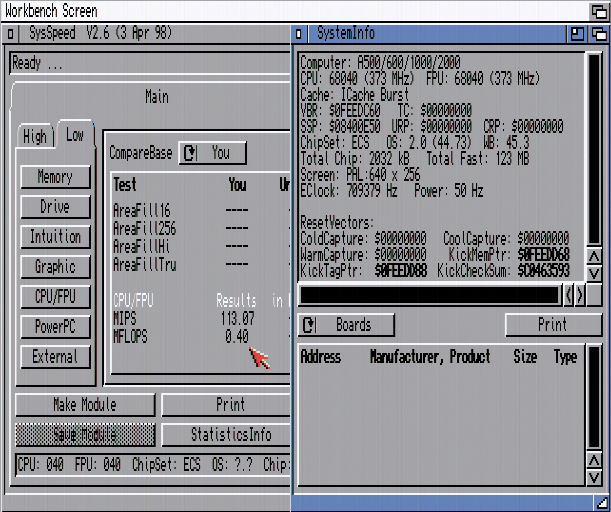Click the SystemInfo window depth gadget
Image resolution: width=611 pixels, height=512 pixels.
597,34
